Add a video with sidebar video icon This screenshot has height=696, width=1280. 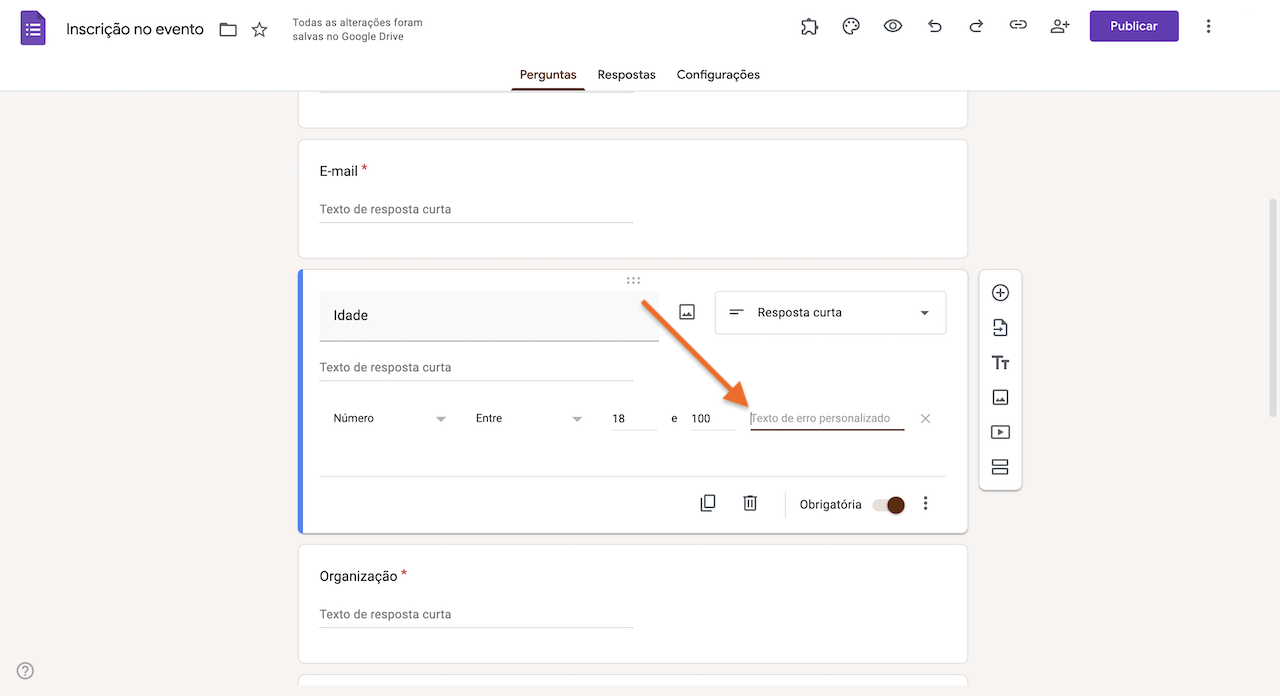[1000, 431]
